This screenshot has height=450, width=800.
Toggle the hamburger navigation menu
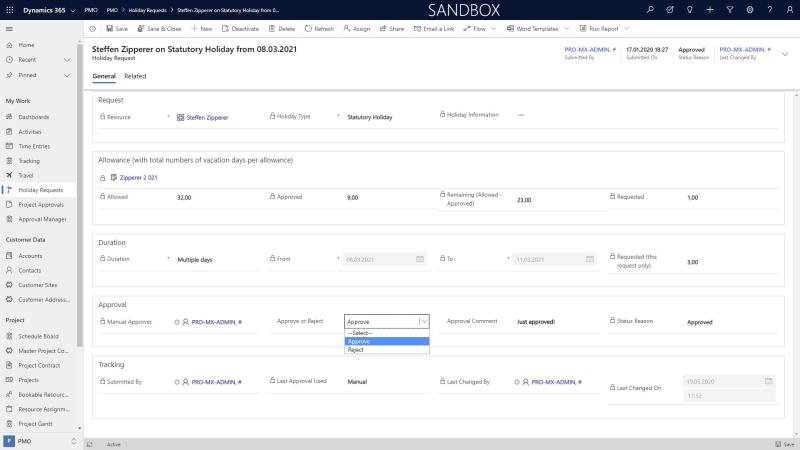9,29
